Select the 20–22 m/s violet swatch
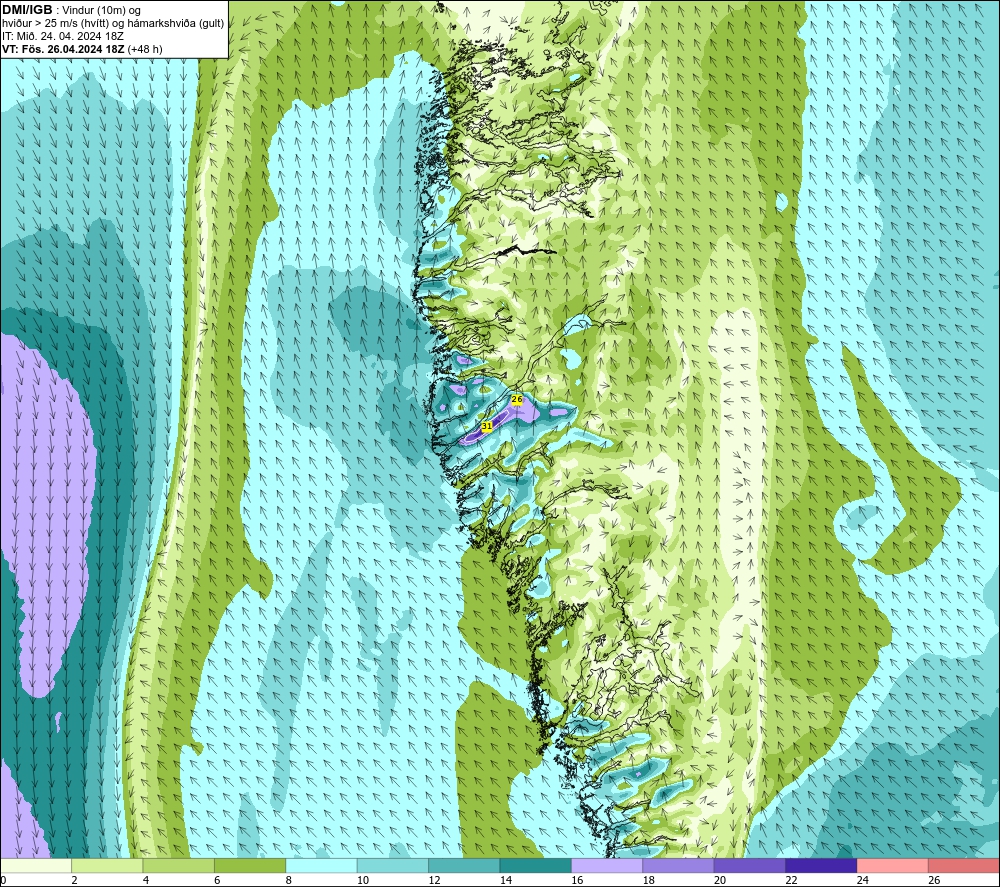1000x887 pixels. 750,865
